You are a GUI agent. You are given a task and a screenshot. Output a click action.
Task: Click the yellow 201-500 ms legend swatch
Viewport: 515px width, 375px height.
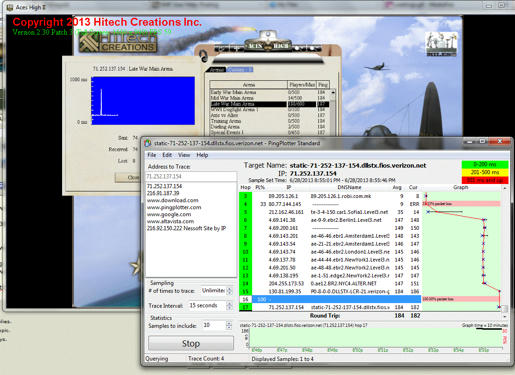485,172
